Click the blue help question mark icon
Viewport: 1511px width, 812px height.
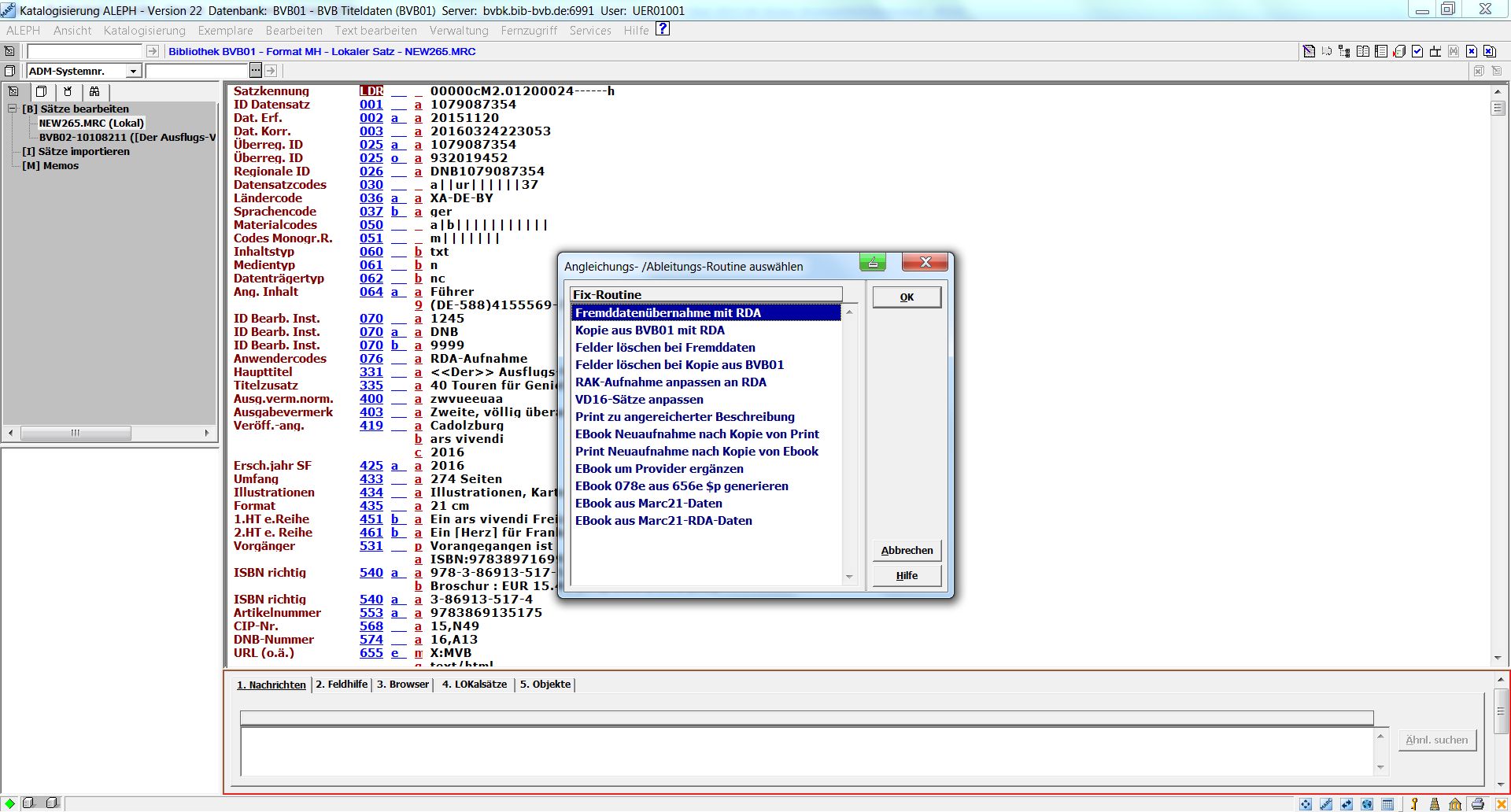(x=663, y=29)
